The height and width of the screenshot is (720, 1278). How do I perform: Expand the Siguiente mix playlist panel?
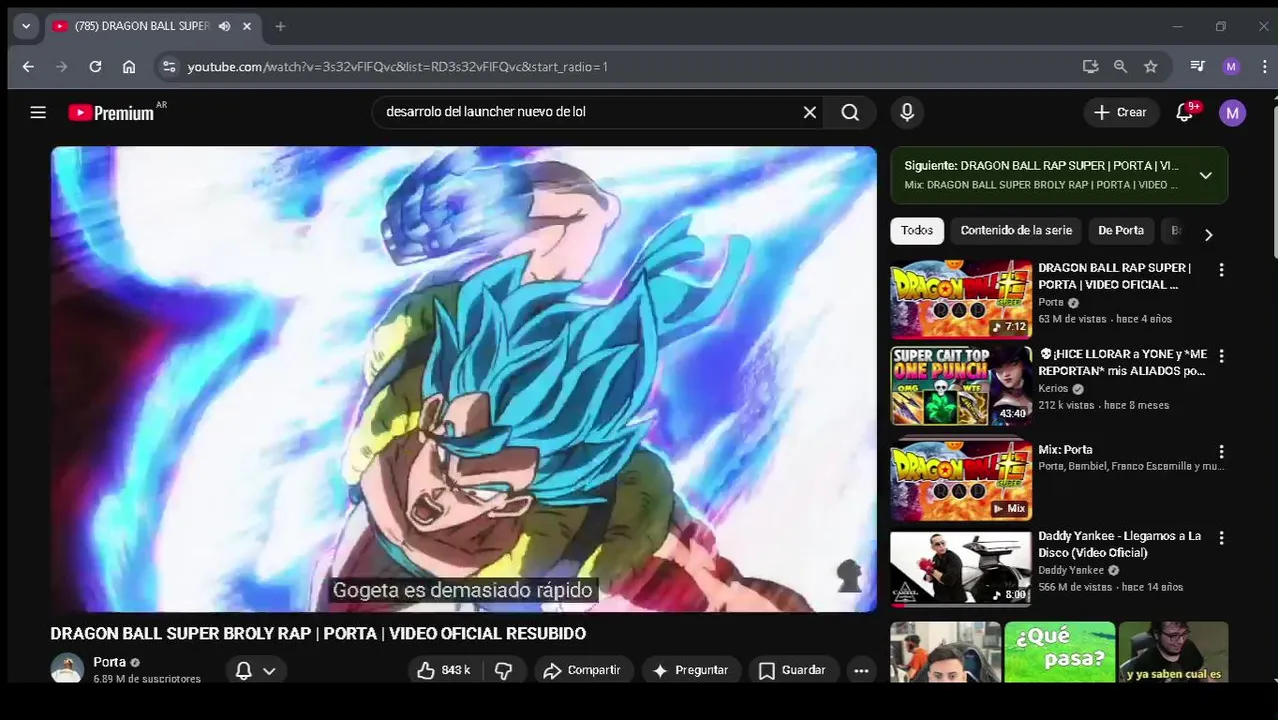coord(1205,175)
